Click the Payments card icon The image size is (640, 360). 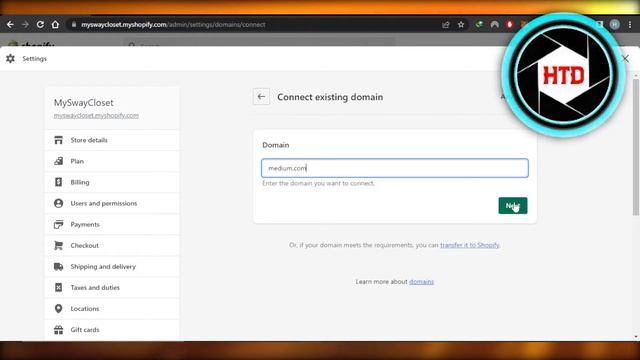coord(58,224)
